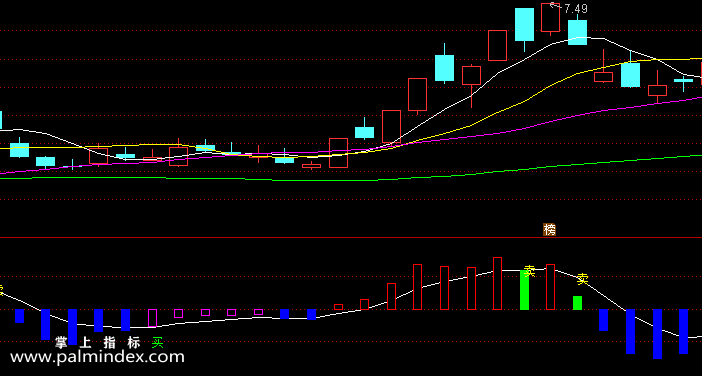
Task: Click the green 买 buy signal label
Action: coord(158,343)
